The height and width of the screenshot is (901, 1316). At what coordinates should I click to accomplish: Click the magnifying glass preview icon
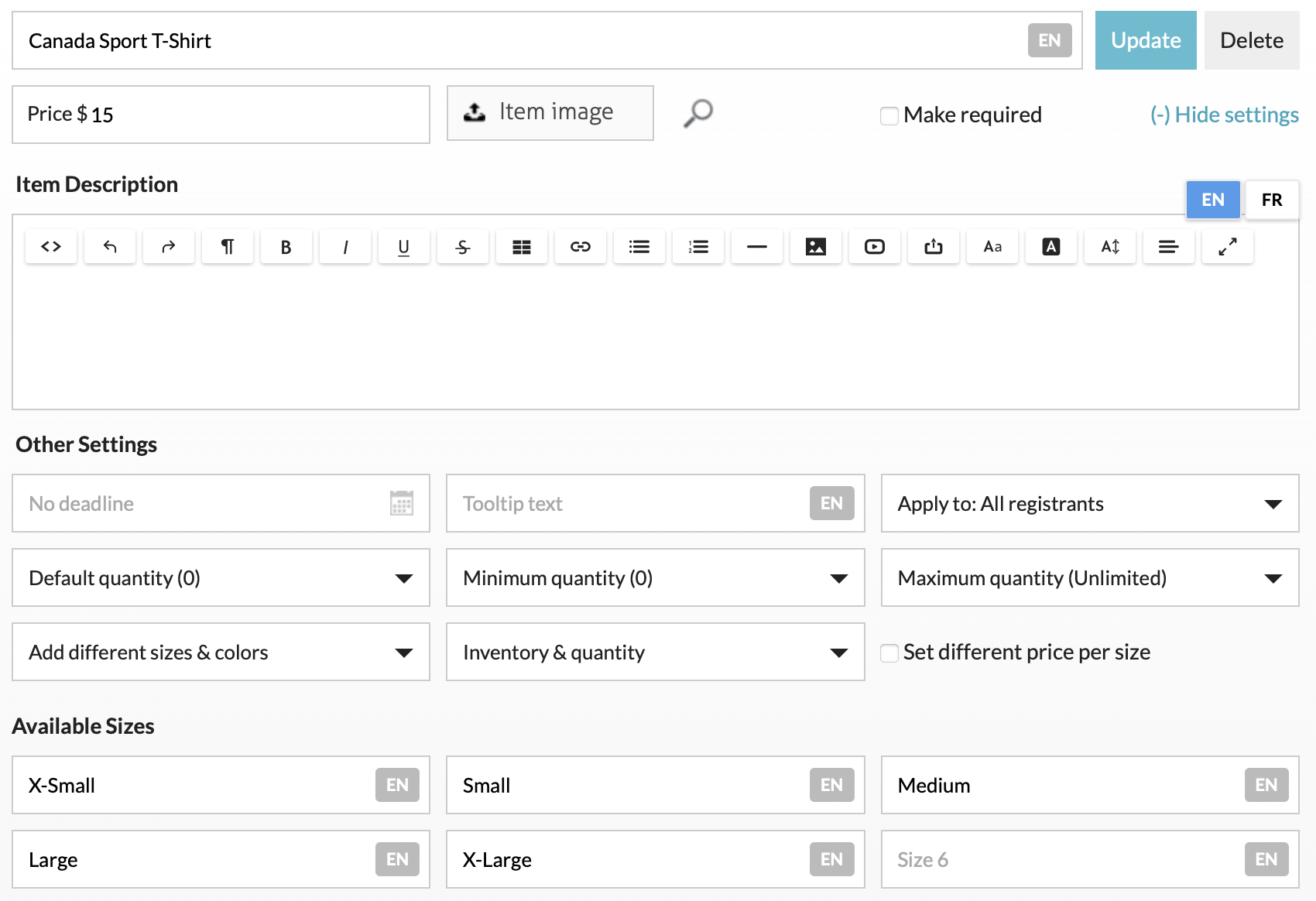pos(697,114)
